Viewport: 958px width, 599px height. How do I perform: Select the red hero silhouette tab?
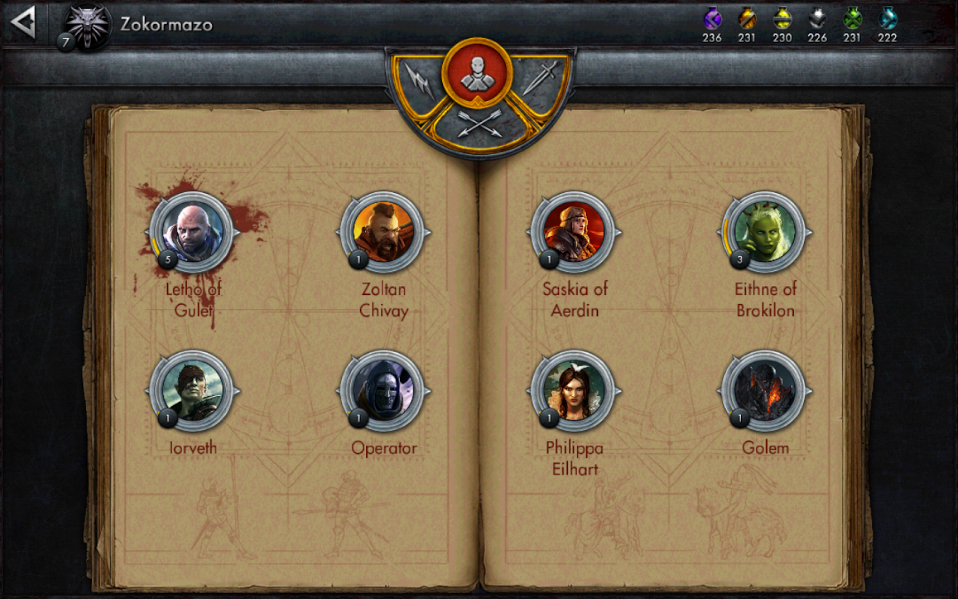[x=477, y=73]
